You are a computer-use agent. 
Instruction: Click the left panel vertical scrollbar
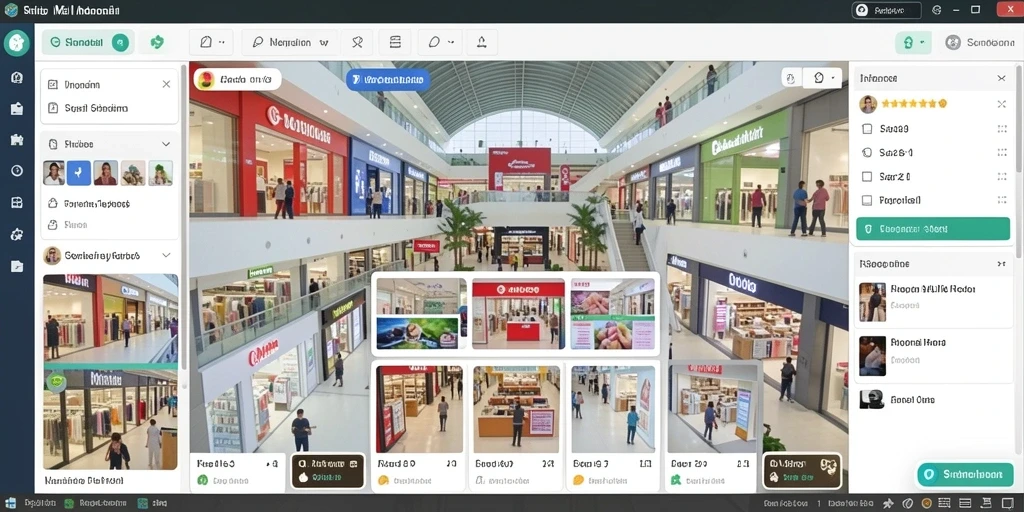pyautogui.click(x=184, y=216)
